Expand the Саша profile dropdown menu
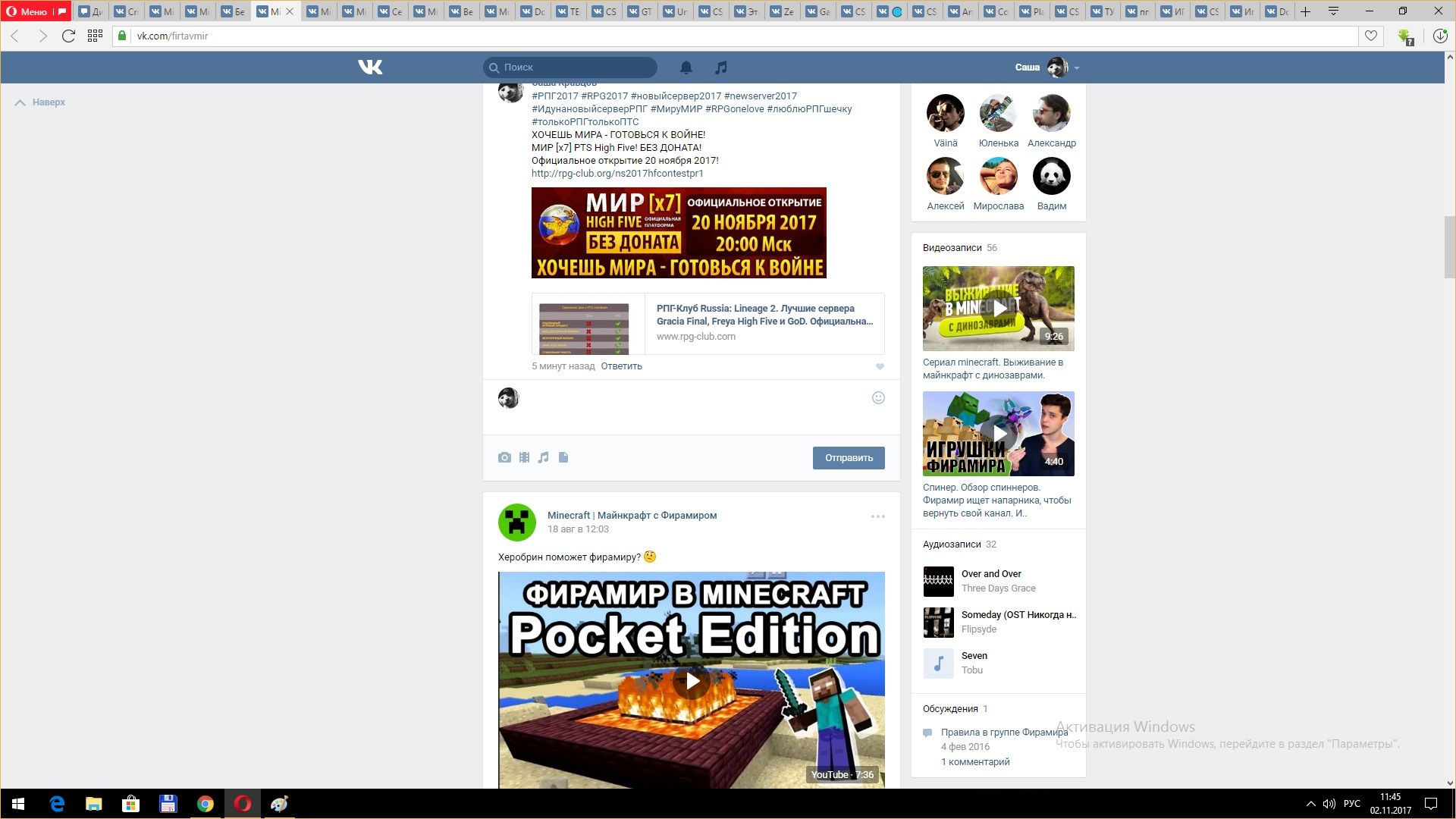Viewport: 1456px width, 819px height. click(1076, 68)
